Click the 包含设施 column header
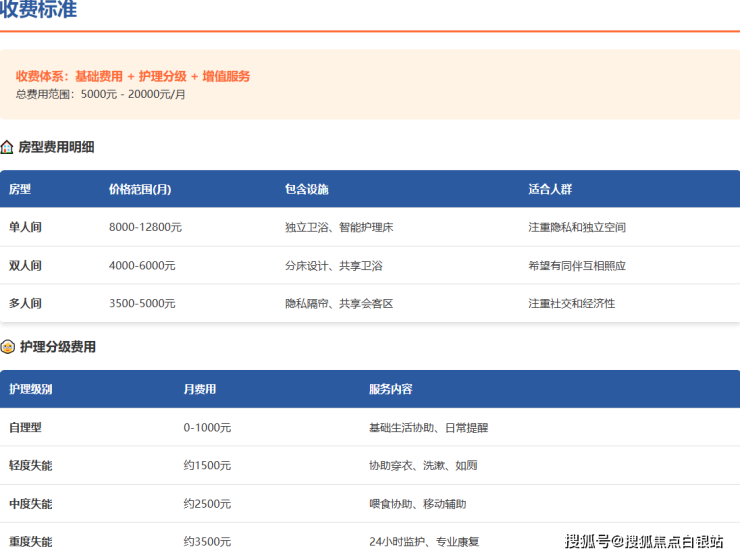Image resolution: width=740 pixels, height=557 pixels. 306,189
